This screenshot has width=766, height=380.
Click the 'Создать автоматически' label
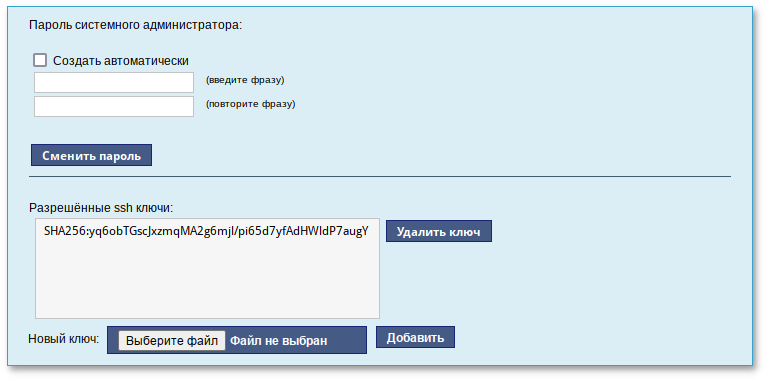click(121, 61)
